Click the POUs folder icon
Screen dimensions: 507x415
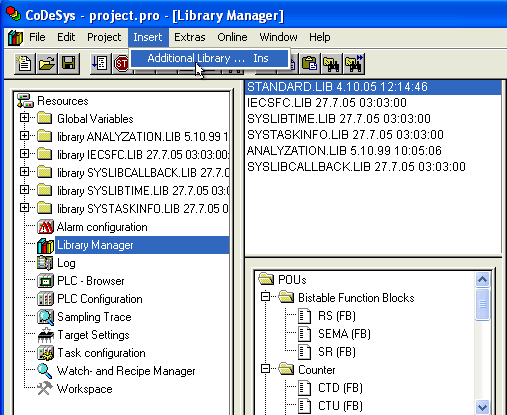(x=266, y=279)
